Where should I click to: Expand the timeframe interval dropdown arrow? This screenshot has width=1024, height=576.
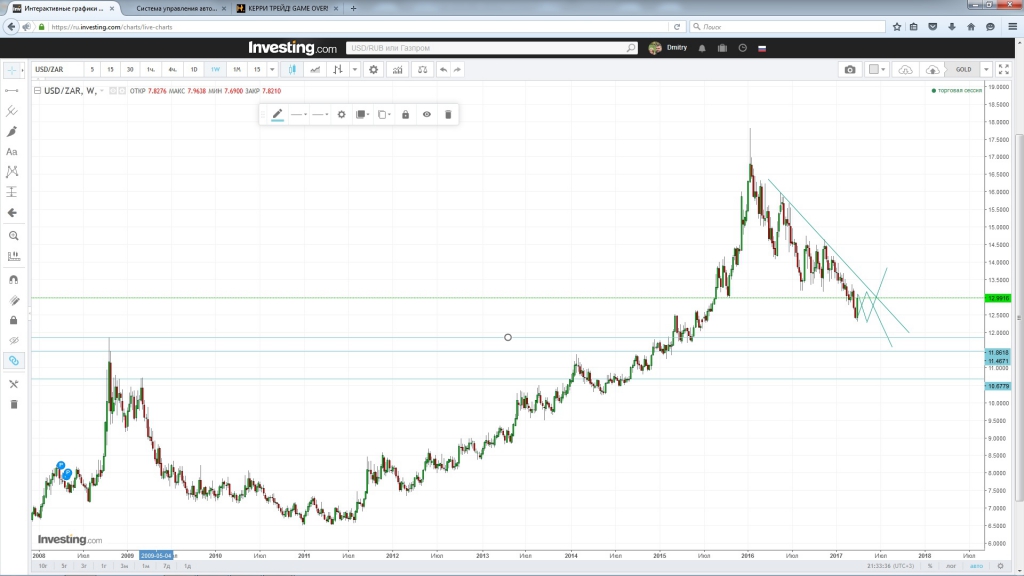(x=272, y=70)
